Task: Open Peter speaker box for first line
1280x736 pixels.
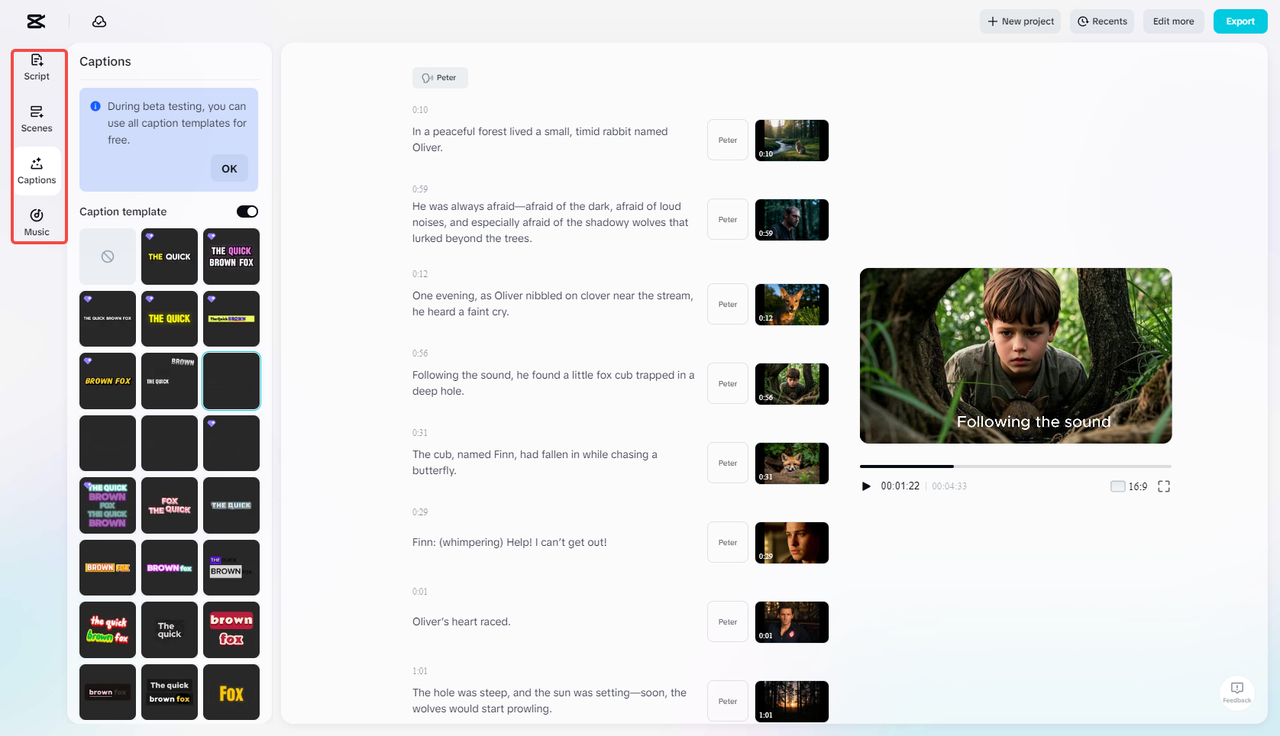Action: coord(728,140)
